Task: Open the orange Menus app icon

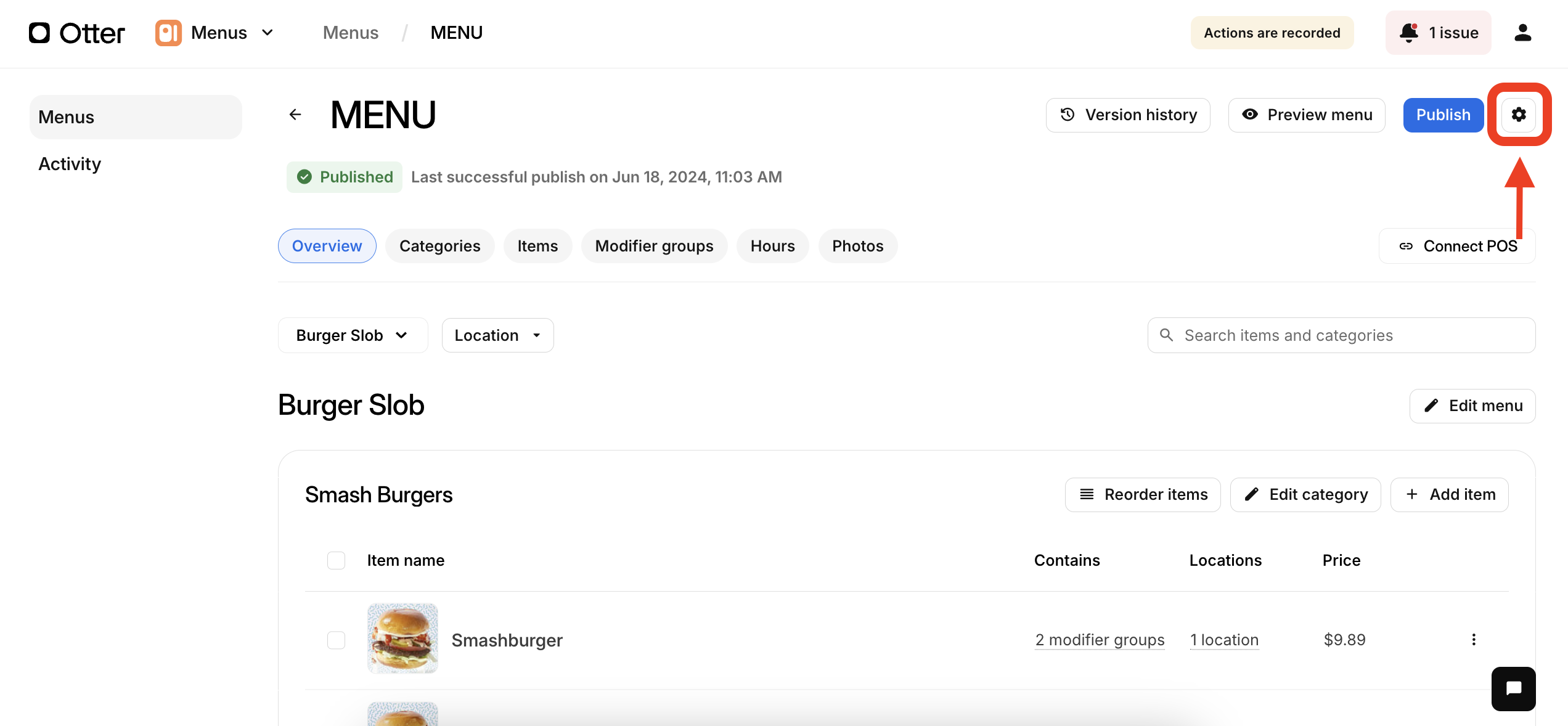Action: pyautogui.click(x=168, y=32)
